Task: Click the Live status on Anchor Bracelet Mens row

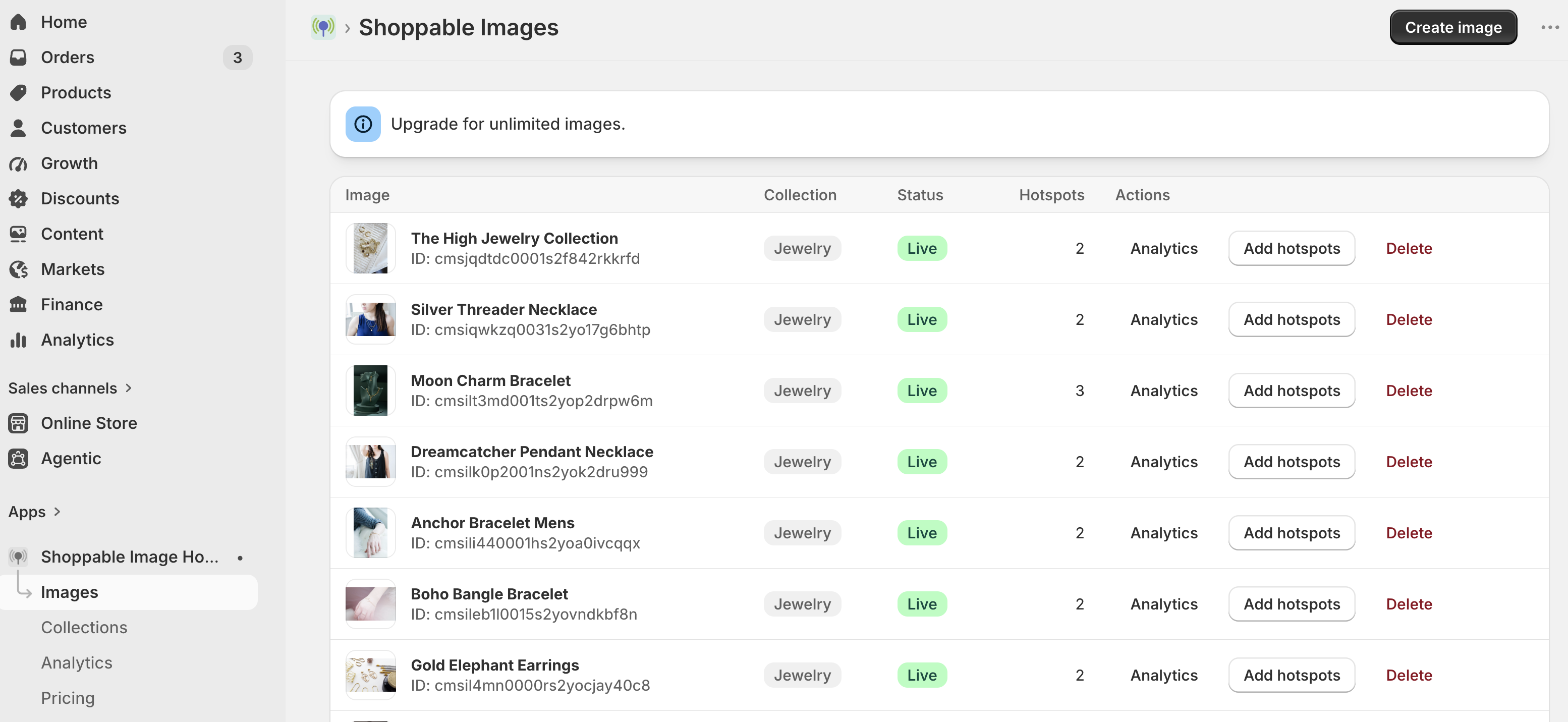Action: pos(922,533)
